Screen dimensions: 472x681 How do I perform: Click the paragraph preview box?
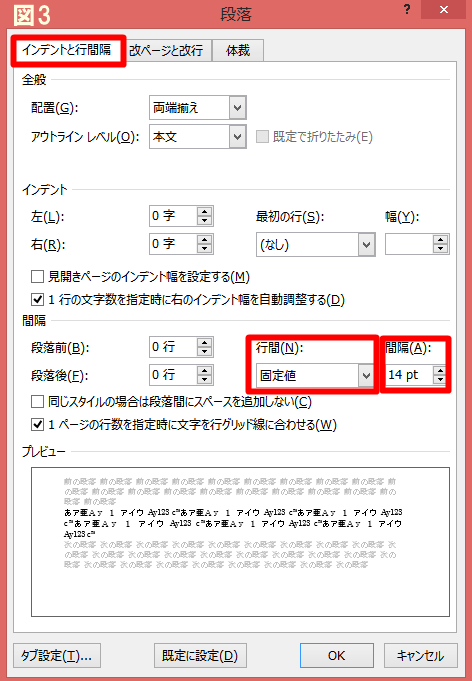point(240,542)
